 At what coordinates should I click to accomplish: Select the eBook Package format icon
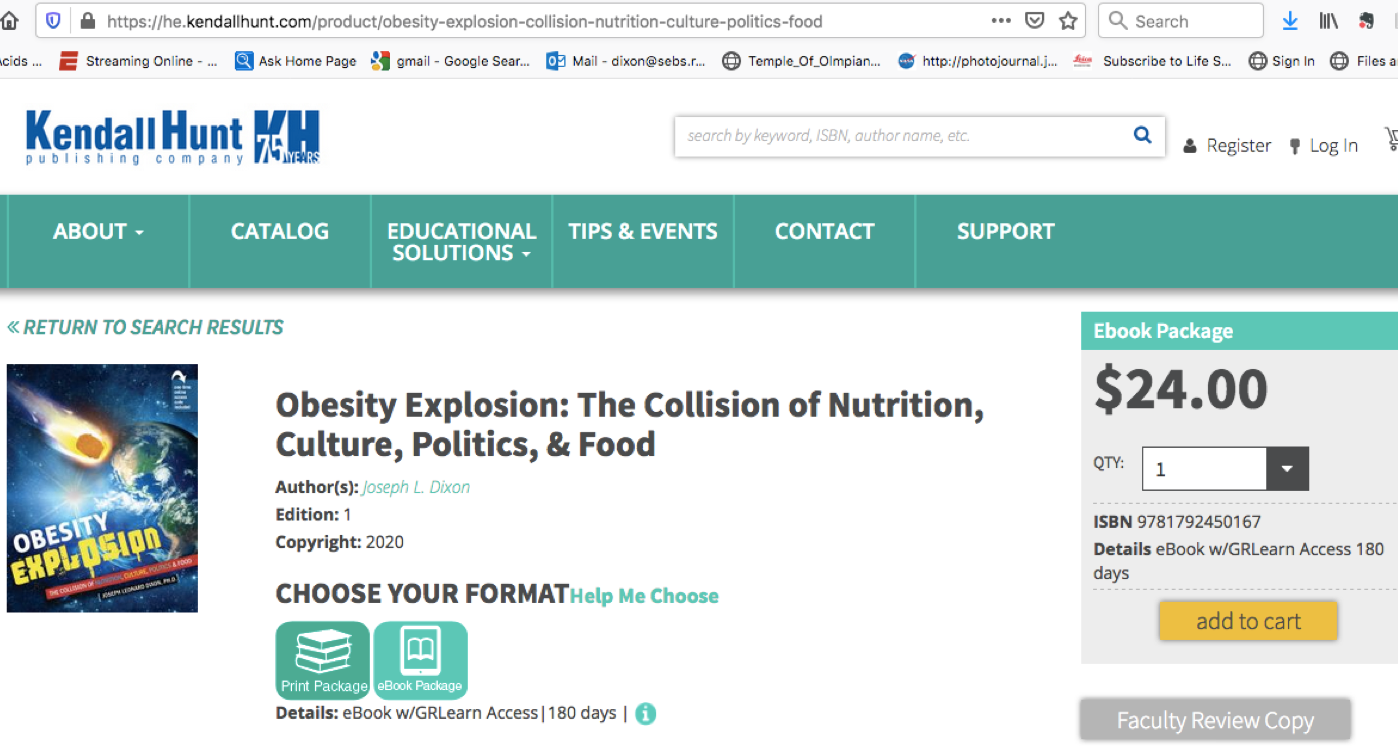420,659
